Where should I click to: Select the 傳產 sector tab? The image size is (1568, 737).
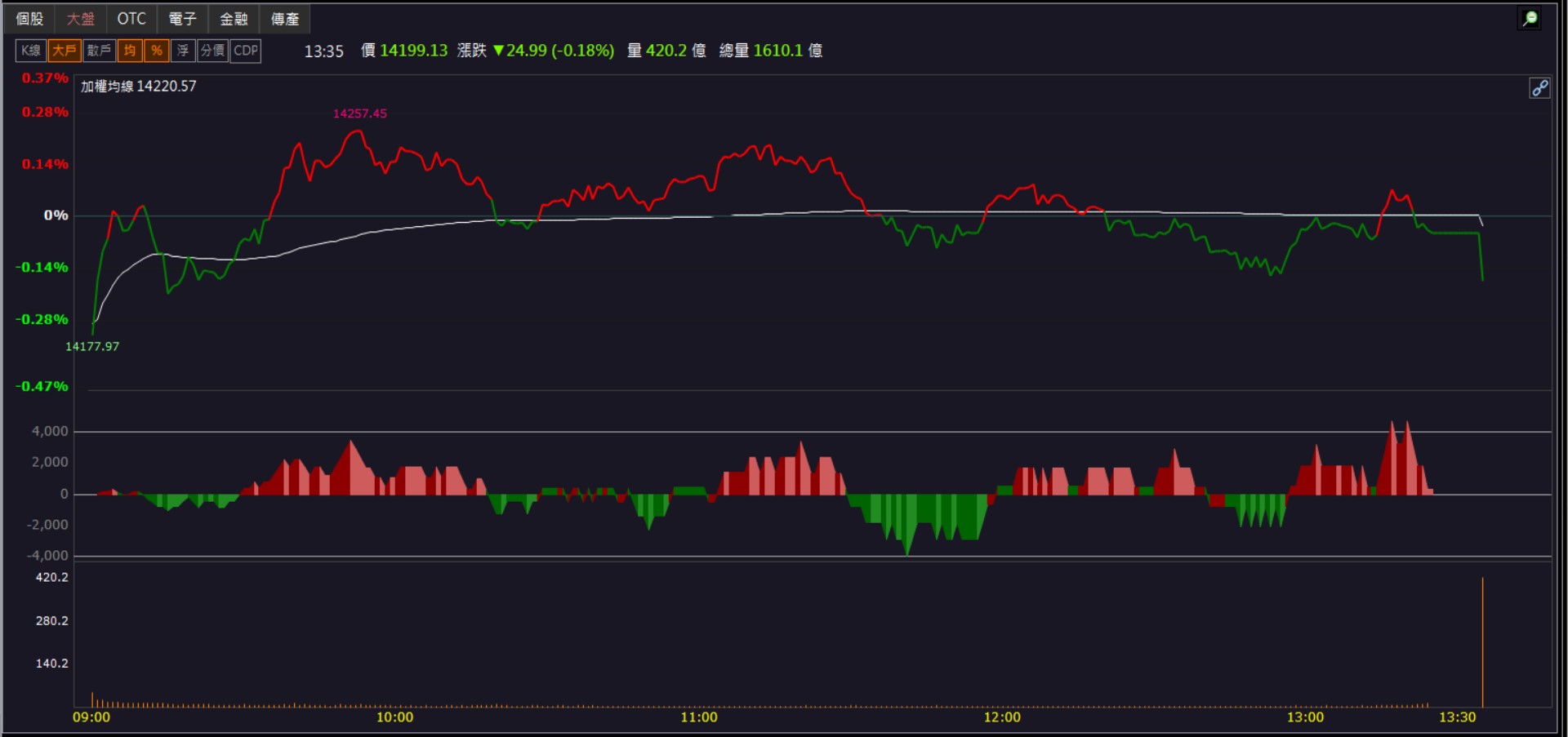[285, 19]
